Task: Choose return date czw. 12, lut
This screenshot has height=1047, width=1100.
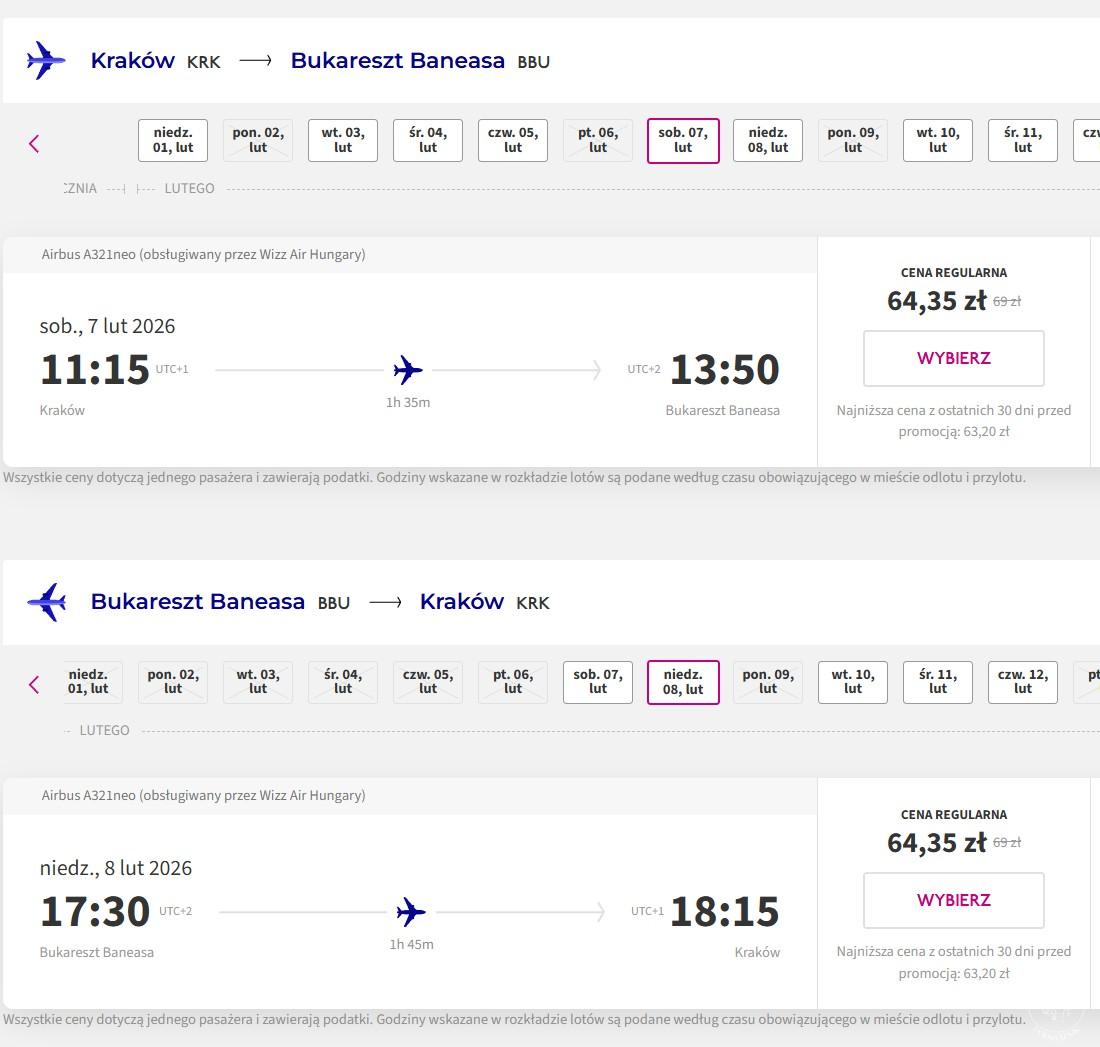Action: click(1023, 682)
